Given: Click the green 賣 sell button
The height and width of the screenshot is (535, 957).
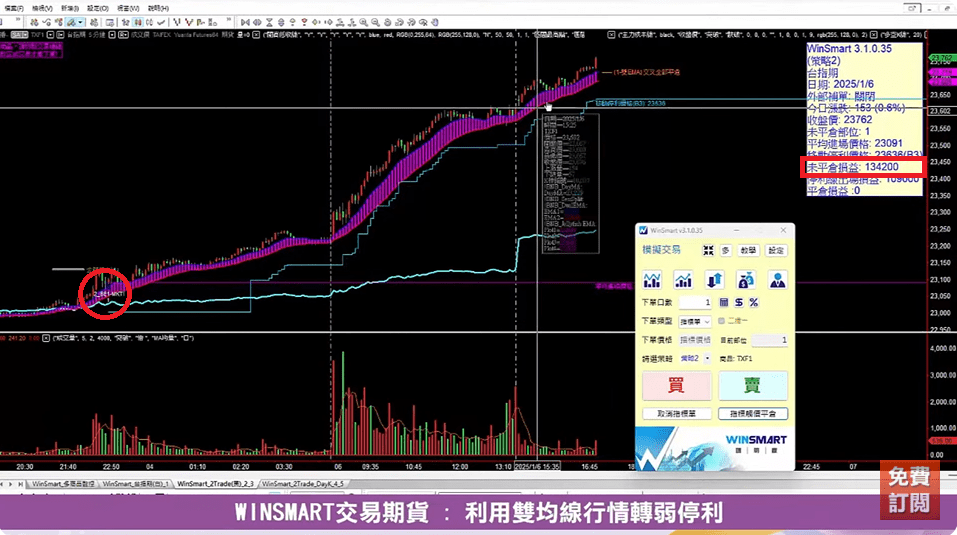Looking at the screenshot, I should [x=753, y=386].
